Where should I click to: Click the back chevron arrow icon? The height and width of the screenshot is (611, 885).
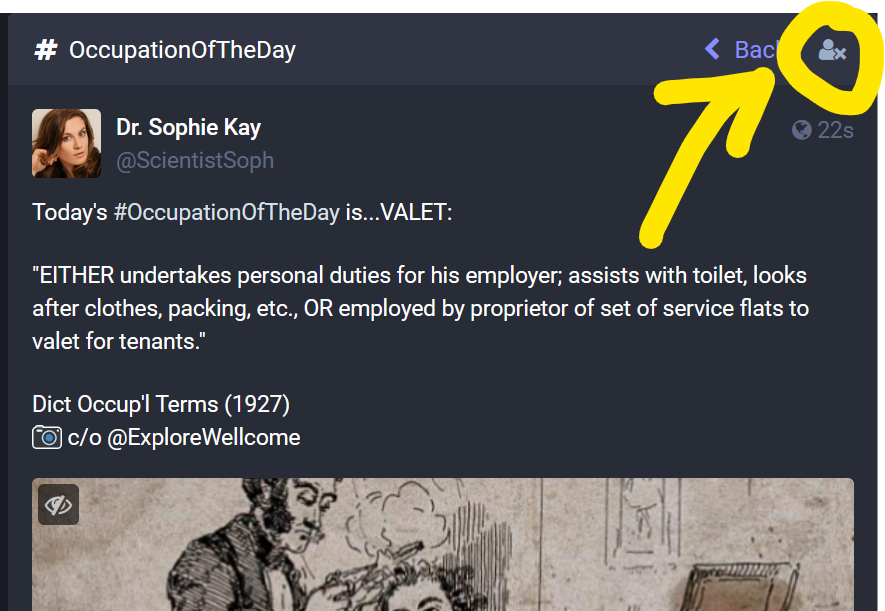pyautogui.click(x=712, y=49)
